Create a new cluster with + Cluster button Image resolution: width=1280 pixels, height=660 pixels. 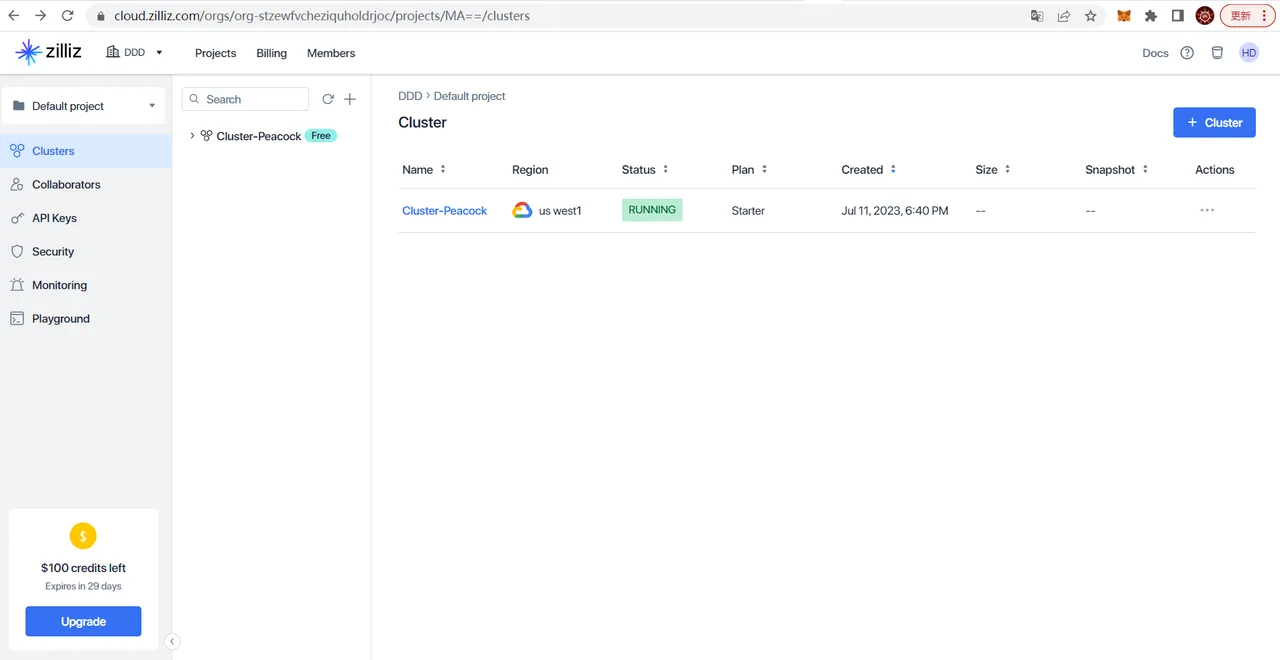tap(1214, 122)
